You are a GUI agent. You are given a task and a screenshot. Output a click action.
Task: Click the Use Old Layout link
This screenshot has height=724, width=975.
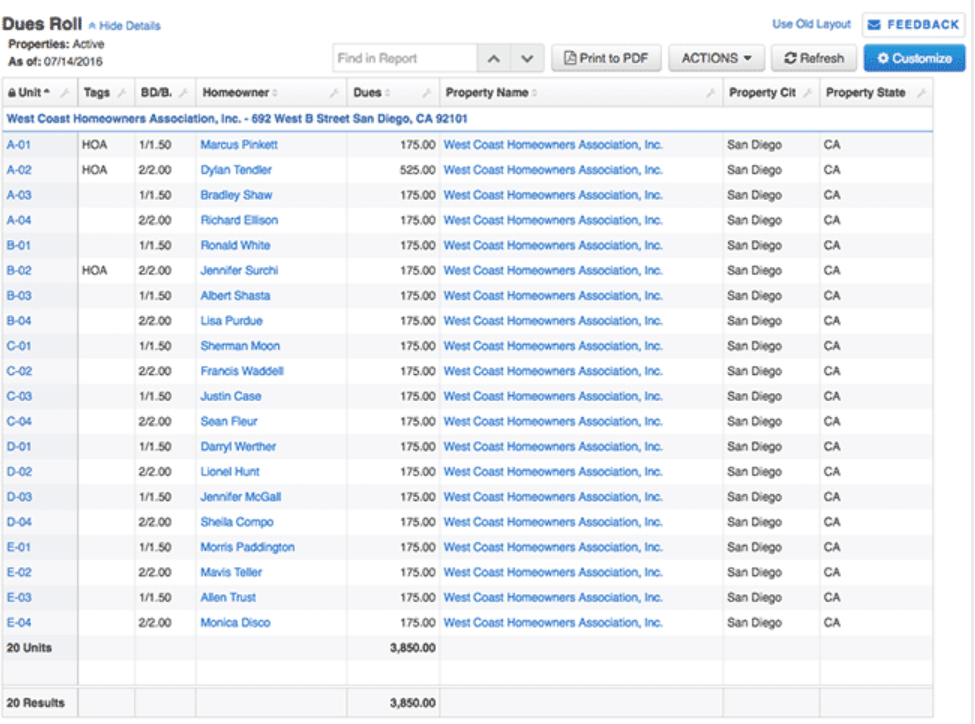pos(811,24)
